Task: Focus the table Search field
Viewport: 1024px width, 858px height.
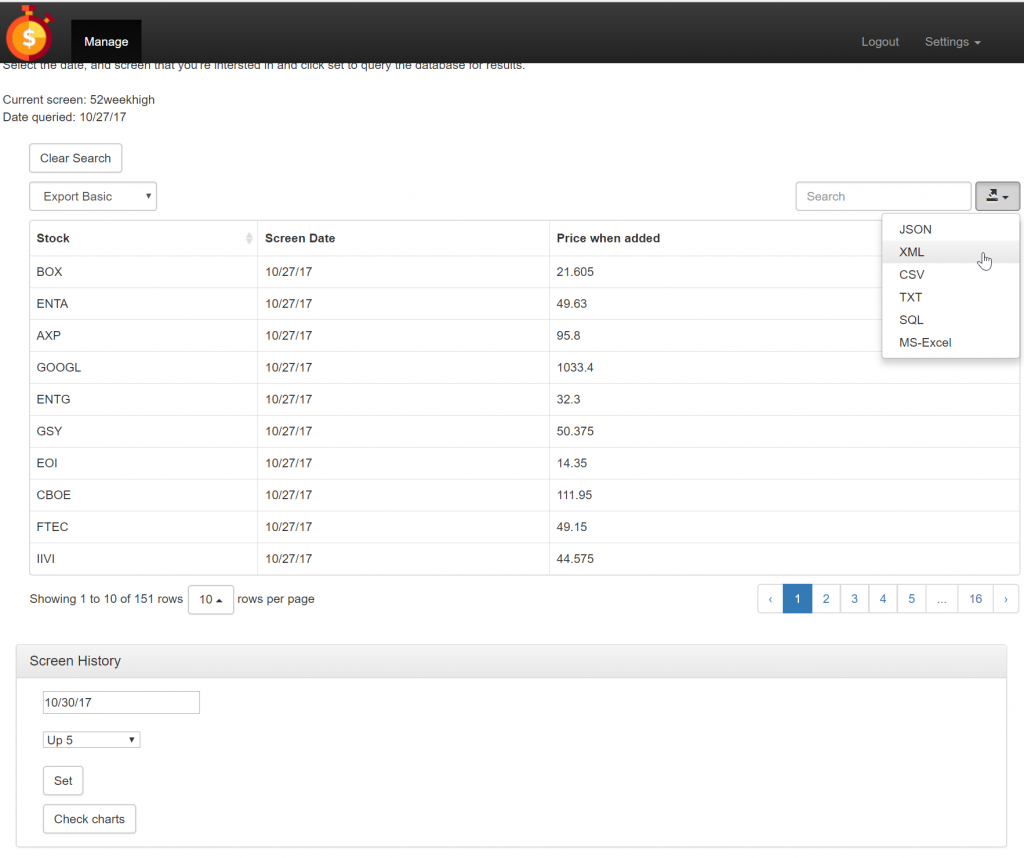Action: click(884, 197)
